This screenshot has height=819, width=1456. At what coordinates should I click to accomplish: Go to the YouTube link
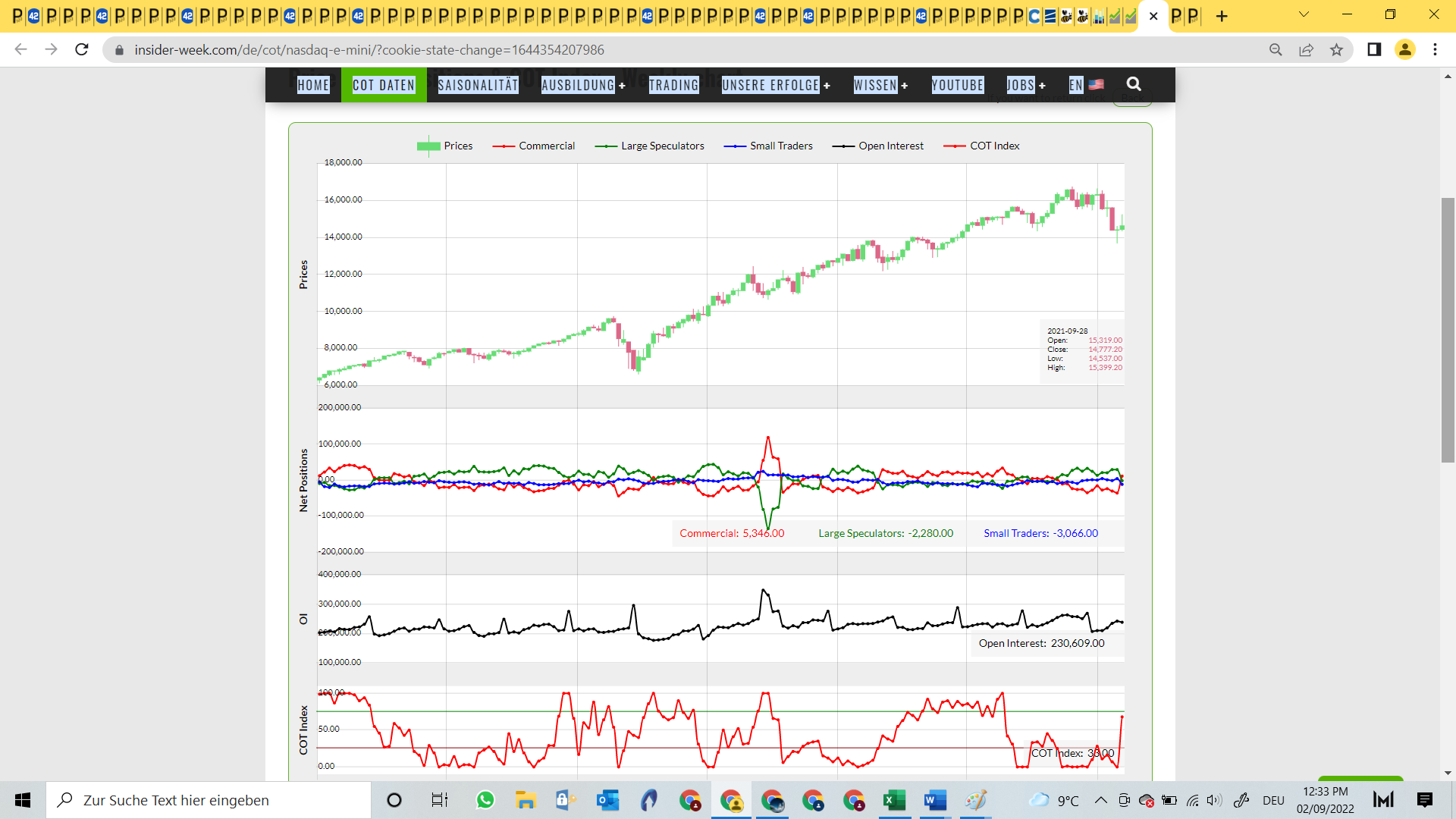tap(957, 85)
